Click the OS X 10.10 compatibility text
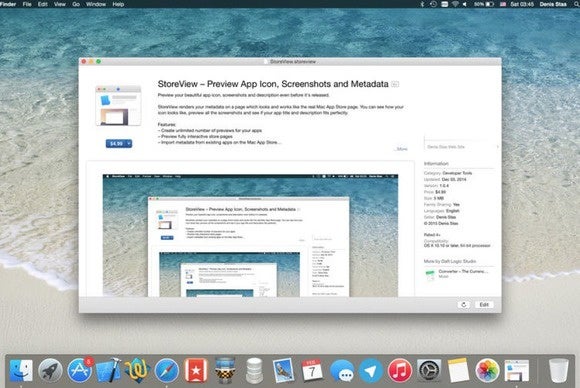 point(457,245)
